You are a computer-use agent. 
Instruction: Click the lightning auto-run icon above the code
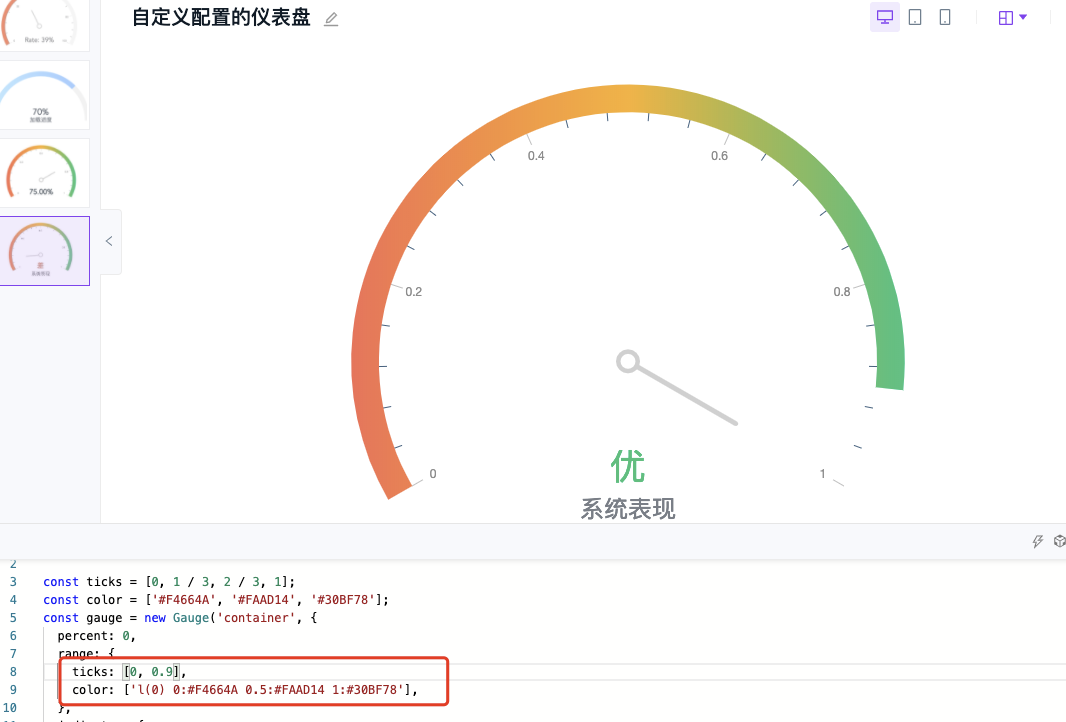(1037, 541)
